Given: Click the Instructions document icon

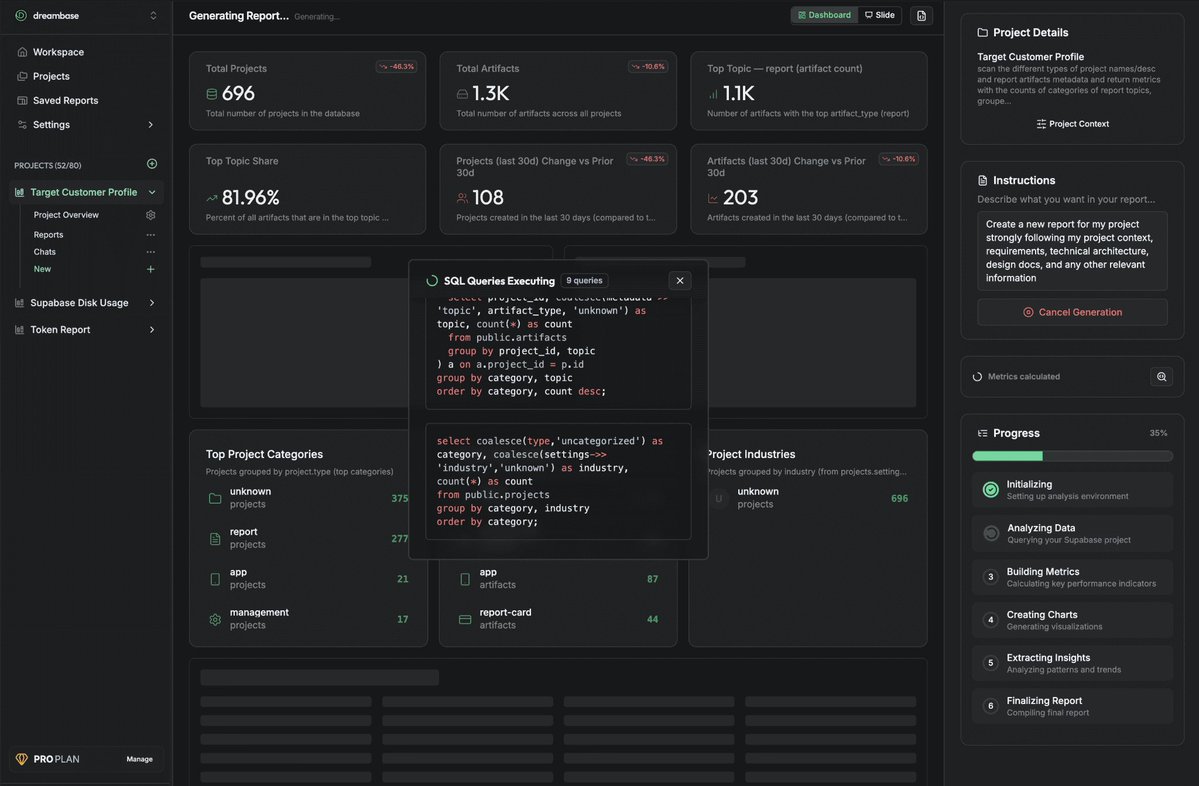Looking at the screenshot, I should click(x=983, y=180).
